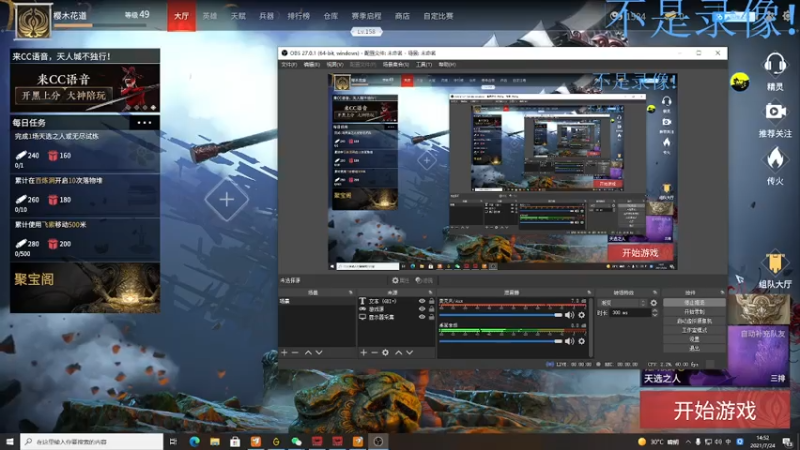Viewport: 800px width, 450px height.
Task: Open settings gear for desktop audio track
Action: coord(581,341)
